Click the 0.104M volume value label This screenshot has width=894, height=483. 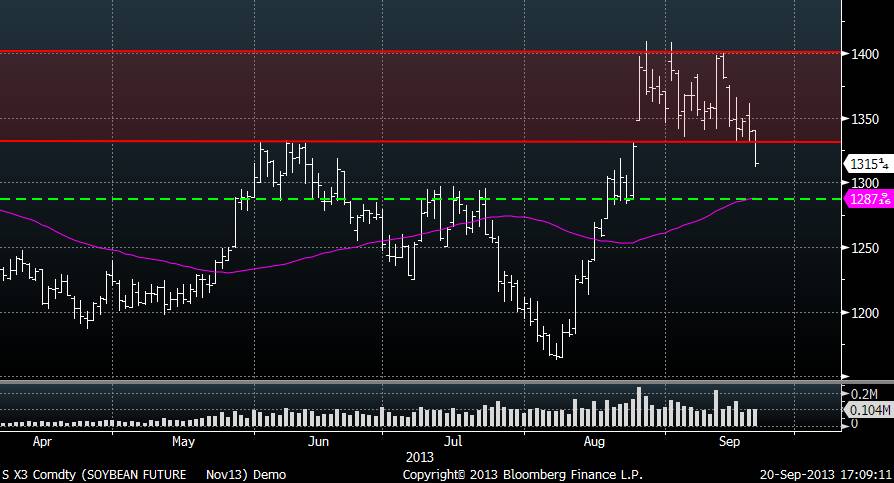(x=866, y=411)
